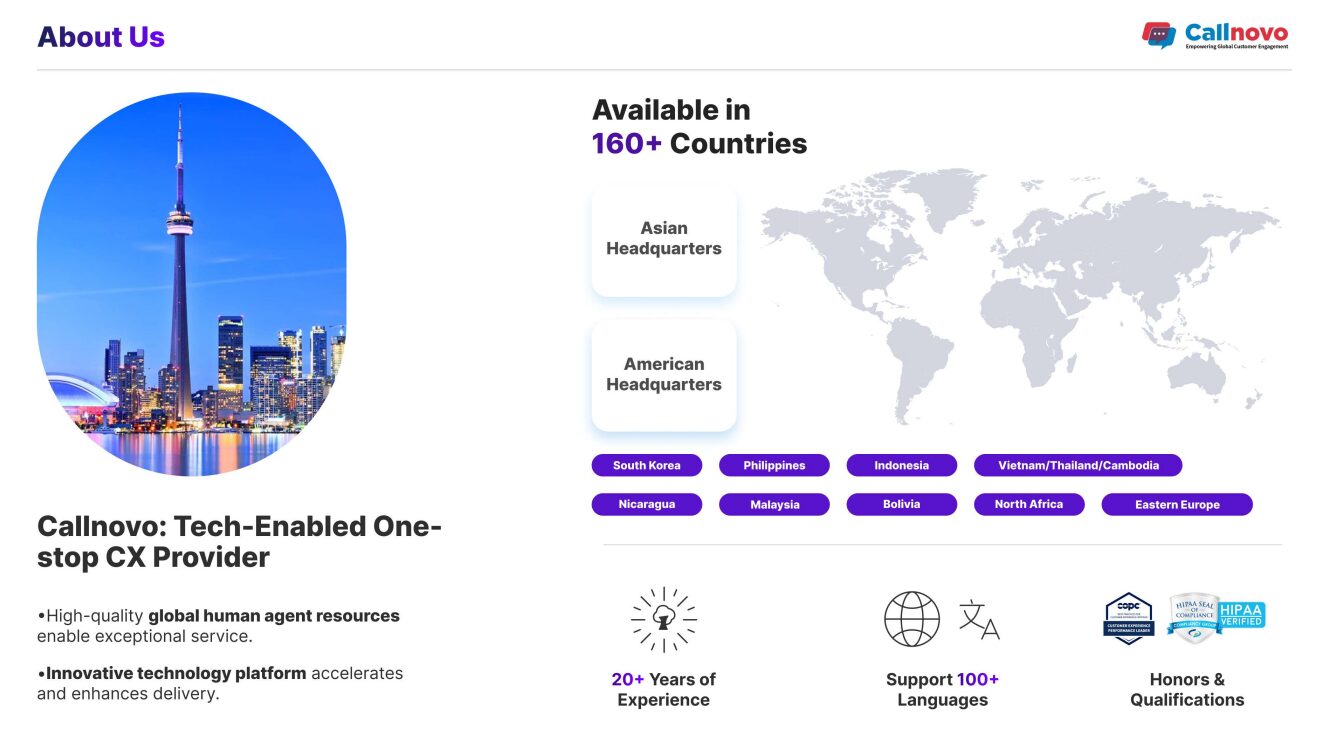Click the Honors & Qualifications label
This screenshot has width=1327, height=741.
(1187, 690)
